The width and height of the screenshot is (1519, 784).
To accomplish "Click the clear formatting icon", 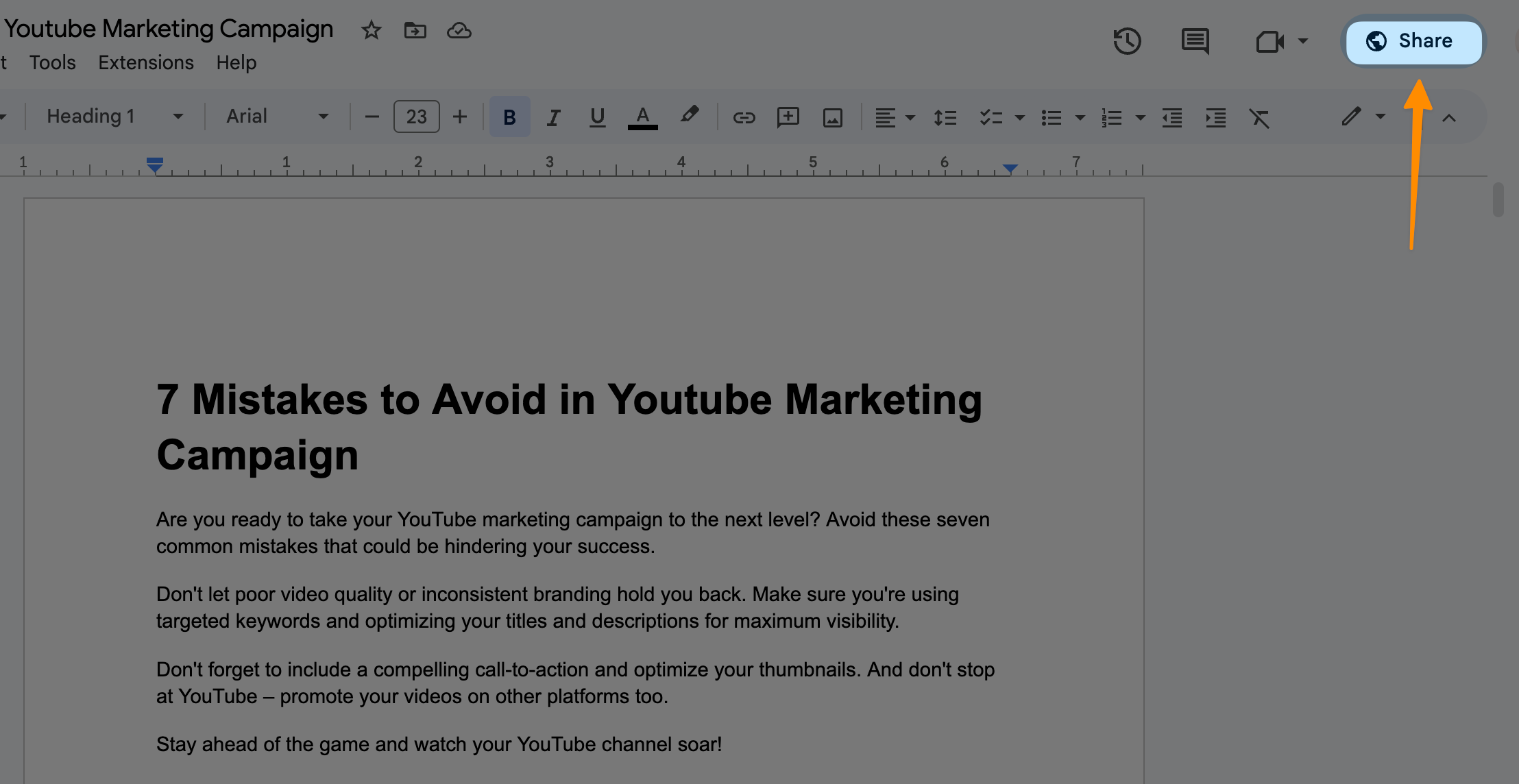I will 1259,117.
